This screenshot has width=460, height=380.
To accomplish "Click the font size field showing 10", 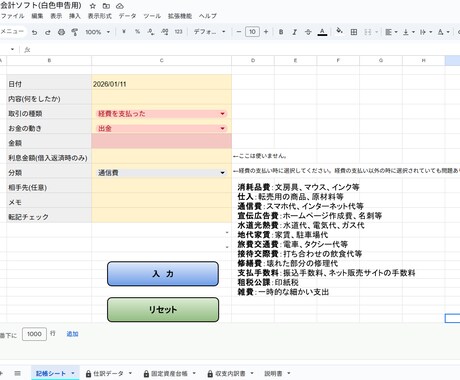I will tap(252, 32).
